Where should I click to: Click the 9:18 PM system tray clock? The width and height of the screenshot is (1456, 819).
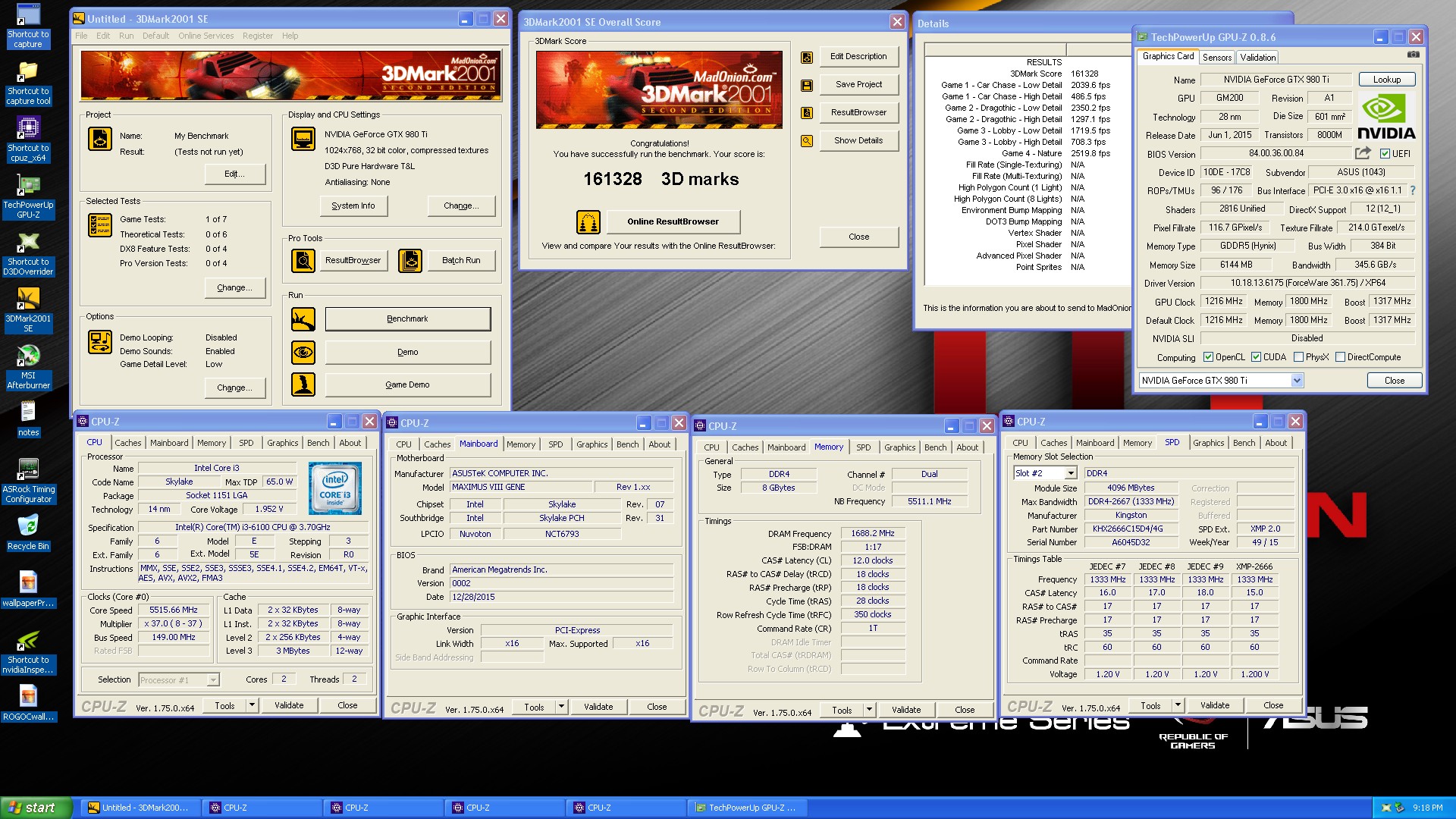click(1427, 808)
